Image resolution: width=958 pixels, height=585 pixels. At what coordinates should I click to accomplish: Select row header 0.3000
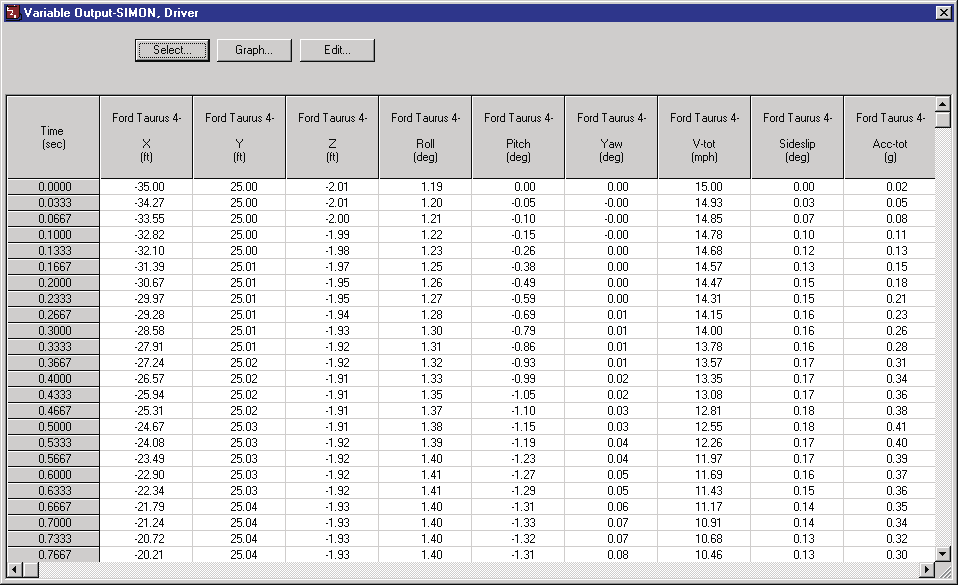click(x=53, y=331)
